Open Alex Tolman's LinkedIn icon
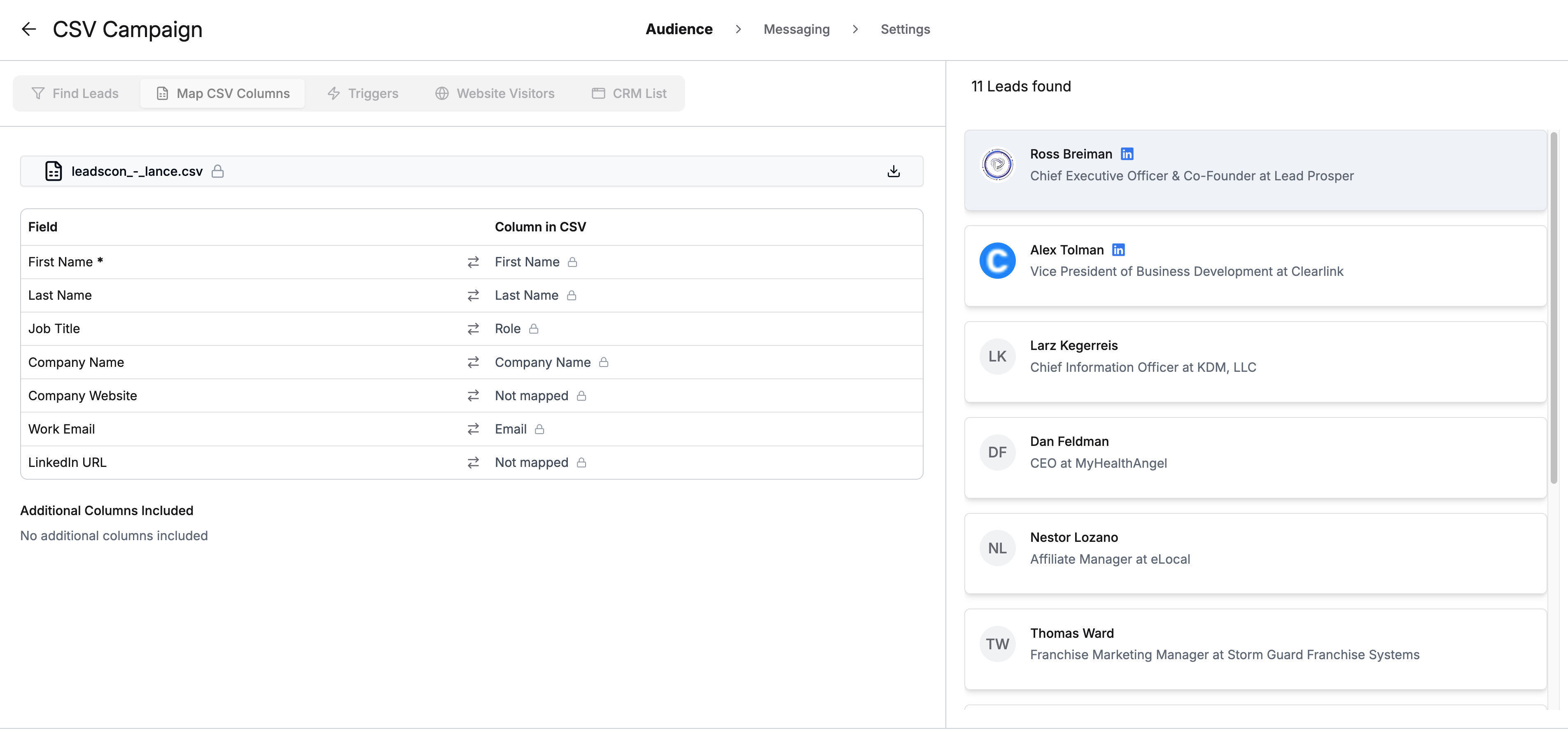Image resolution: width=1568 pixels, height=737 pixels. 1118,250
